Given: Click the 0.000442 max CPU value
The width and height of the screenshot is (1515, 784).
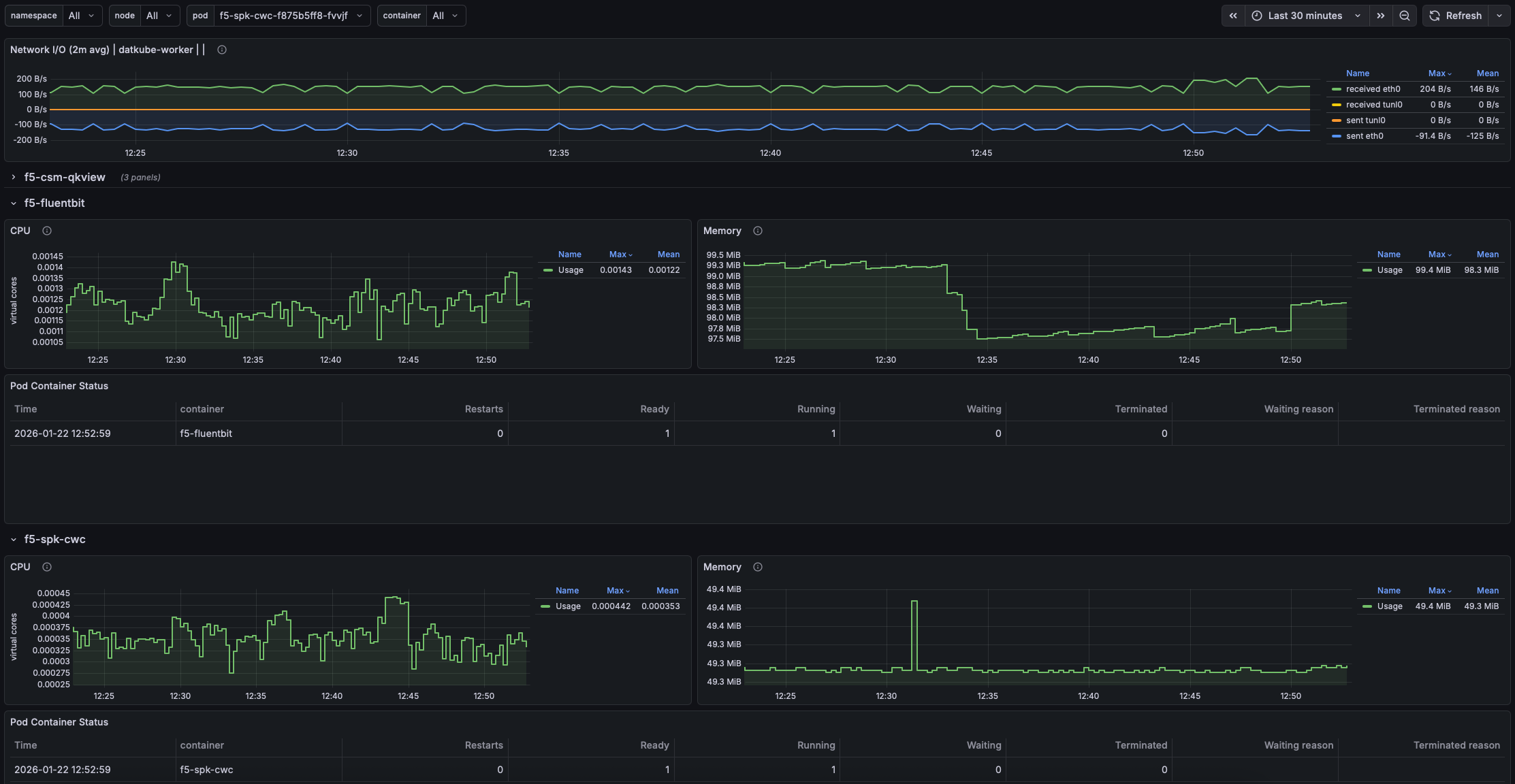Looking at the screenshot, I should 611,606.
